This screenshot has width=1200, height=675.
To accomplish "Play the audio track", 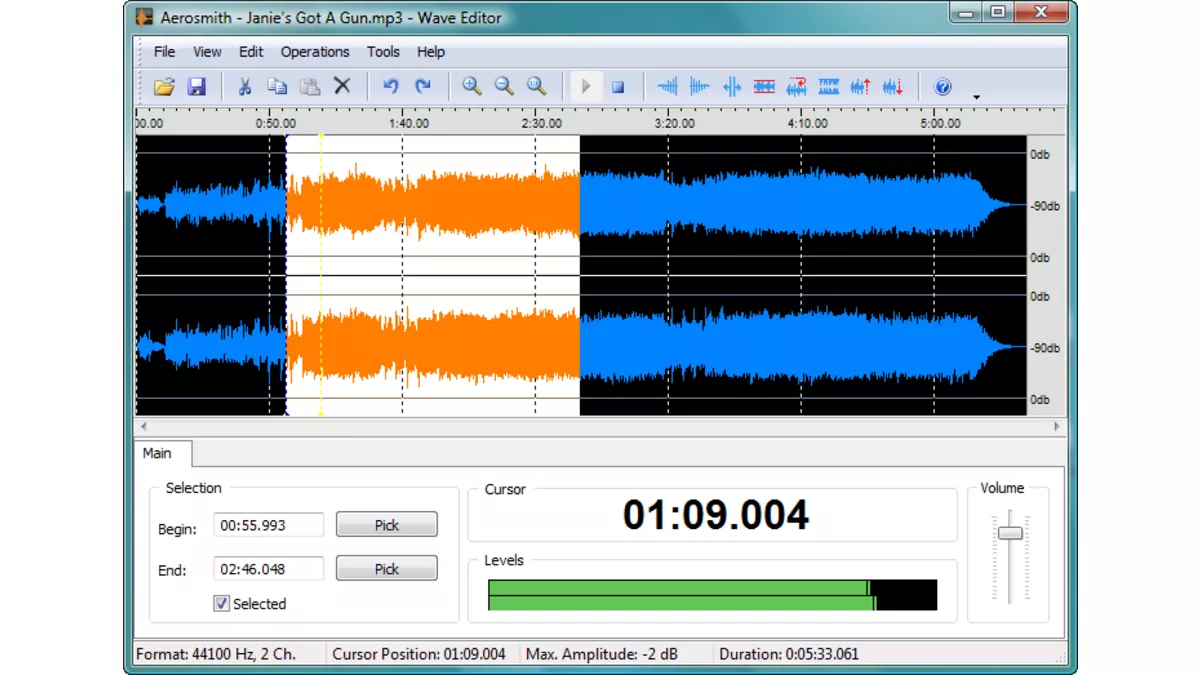I will click(x=585, y=86).
